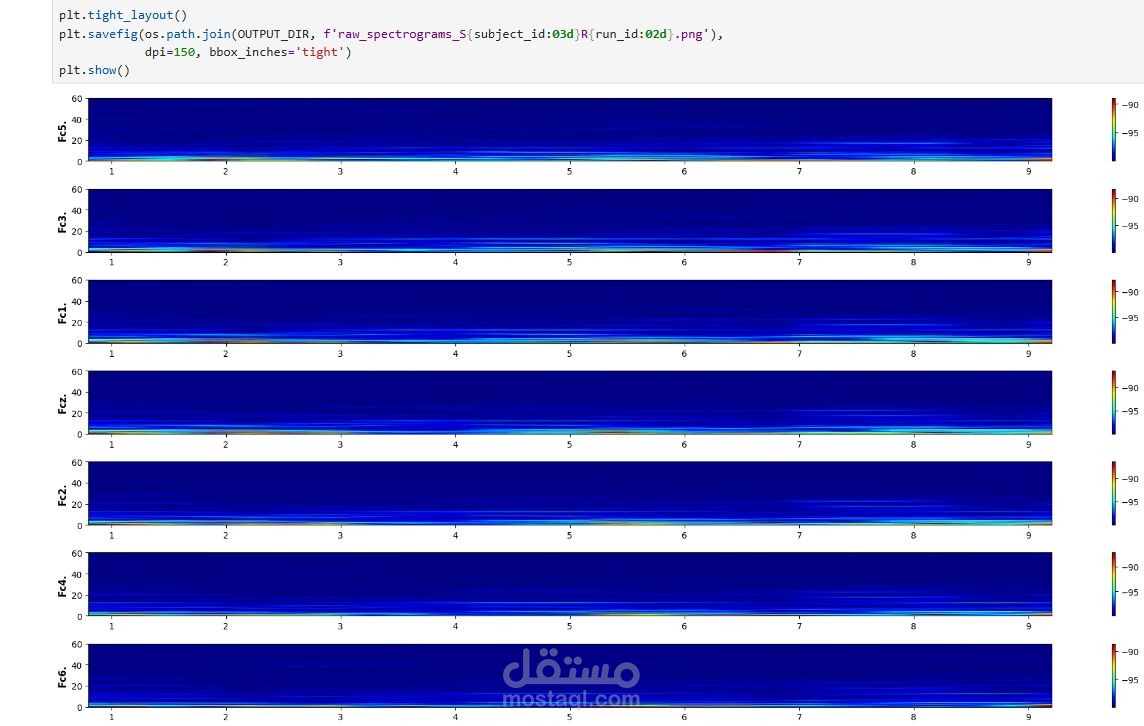Click the -95 label on Fcz. colorbar
Viewport: 1144px width, 726px height.
1130,412
